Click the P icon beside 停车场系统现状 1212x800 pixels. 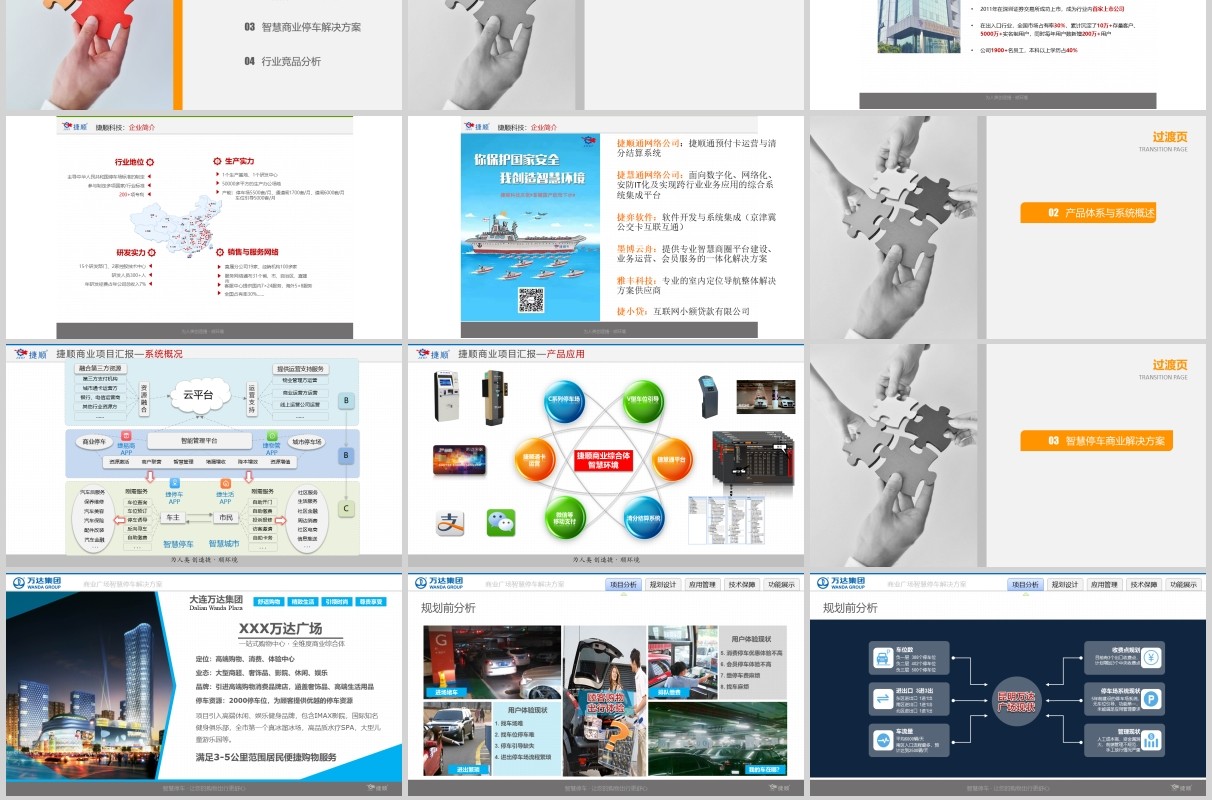click(1152, 698)
